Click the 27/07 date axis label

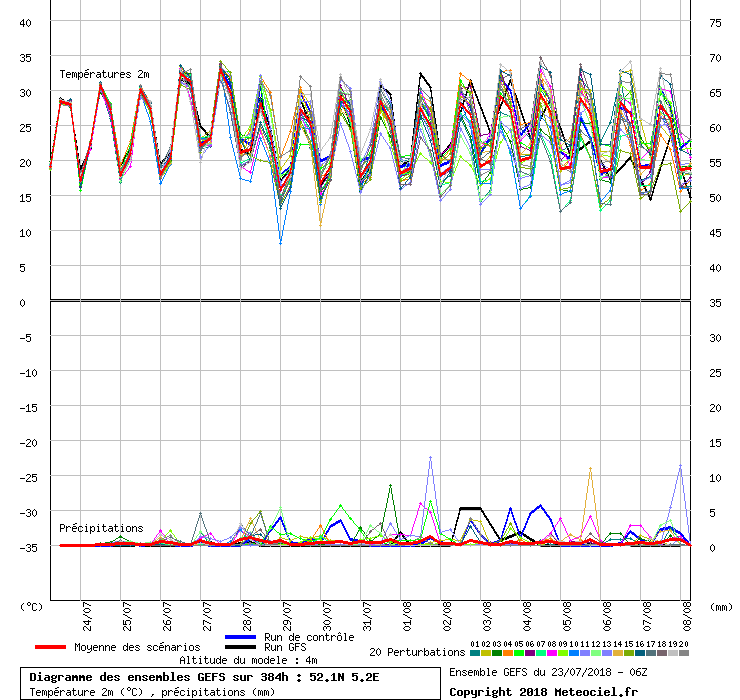207,616
